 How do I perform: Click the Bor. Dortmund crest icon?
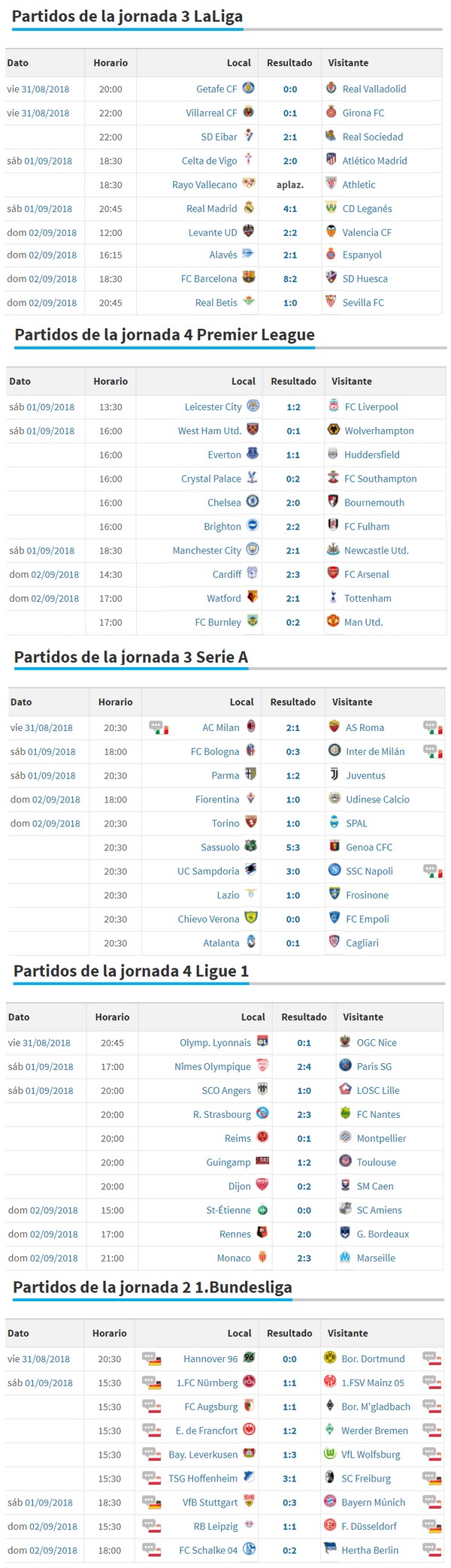pyautogui.click(x=329, y=1358)
